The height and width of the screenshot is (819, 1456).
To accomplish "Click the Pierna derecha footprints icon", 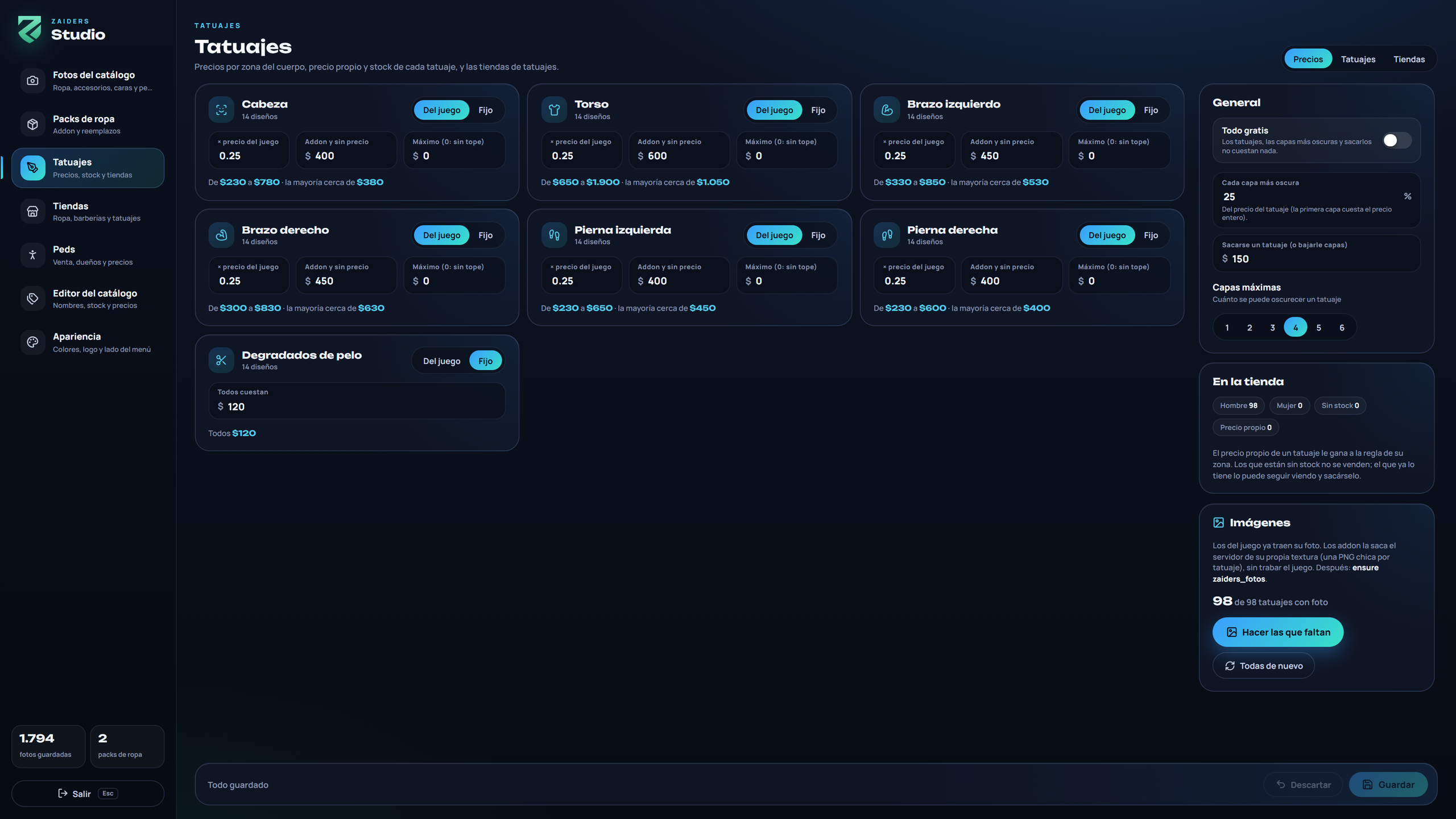I will tap(887, 235).
